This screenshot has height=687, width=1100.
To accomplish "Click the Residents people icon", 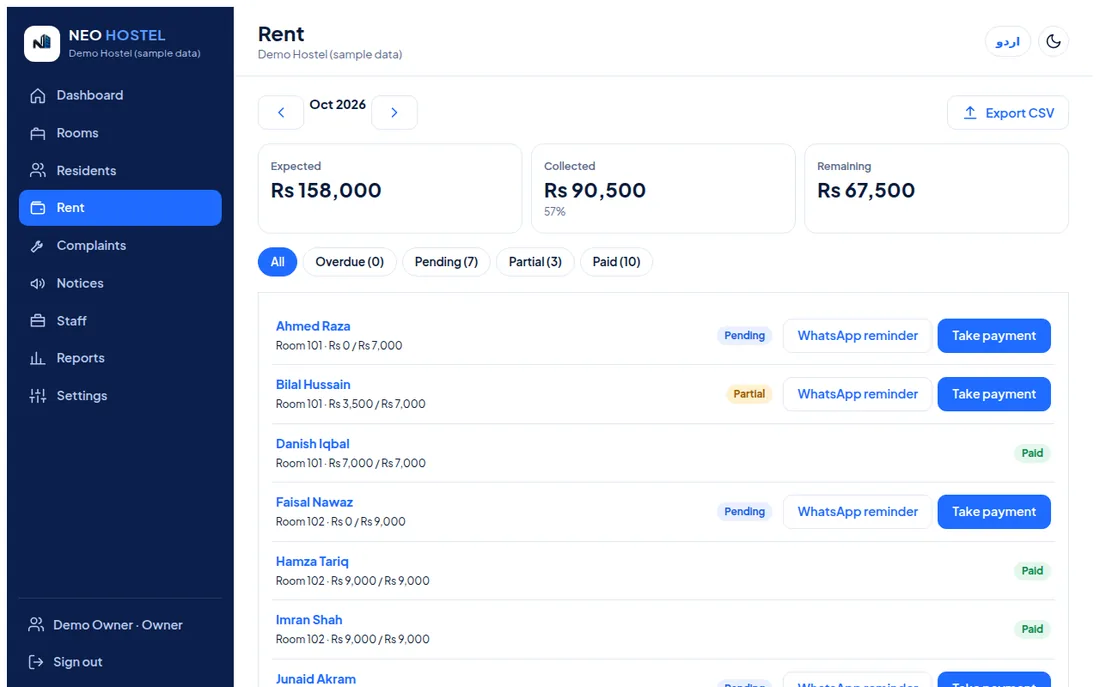I will [x=38, y=171].
